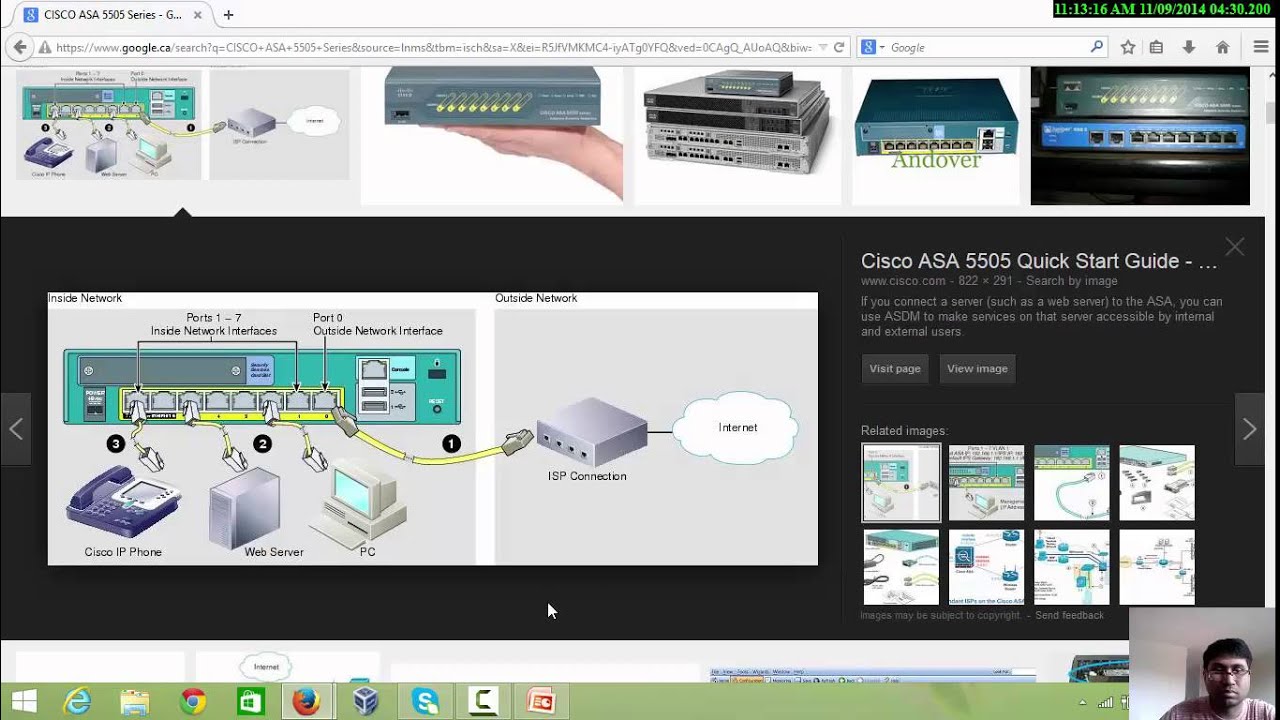
Task: Select third related image showing cable
Action: pyautogui.click(x=1072, y=483)
